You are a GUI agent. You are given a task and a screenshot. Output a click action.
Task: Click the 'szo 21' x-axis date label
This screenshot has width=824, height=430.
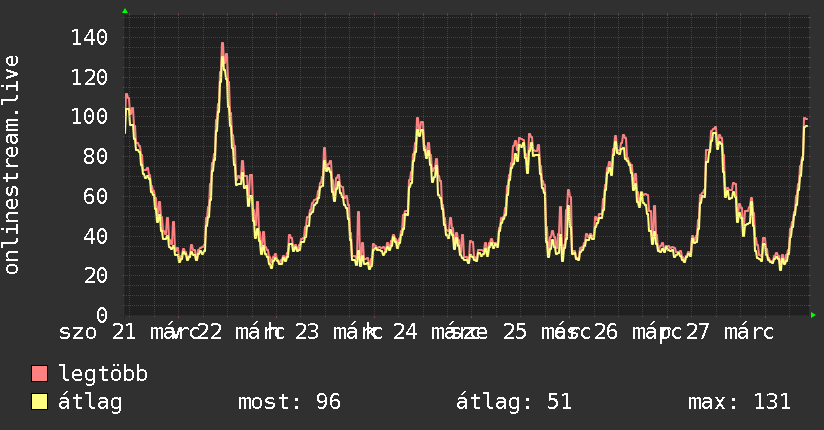click(97, 332)
